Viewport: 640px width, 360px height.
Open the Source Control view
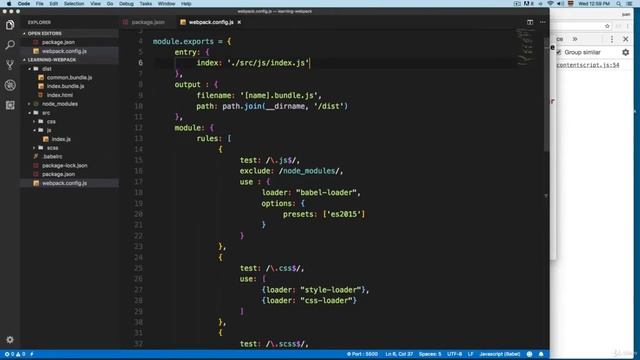[10, 64]
